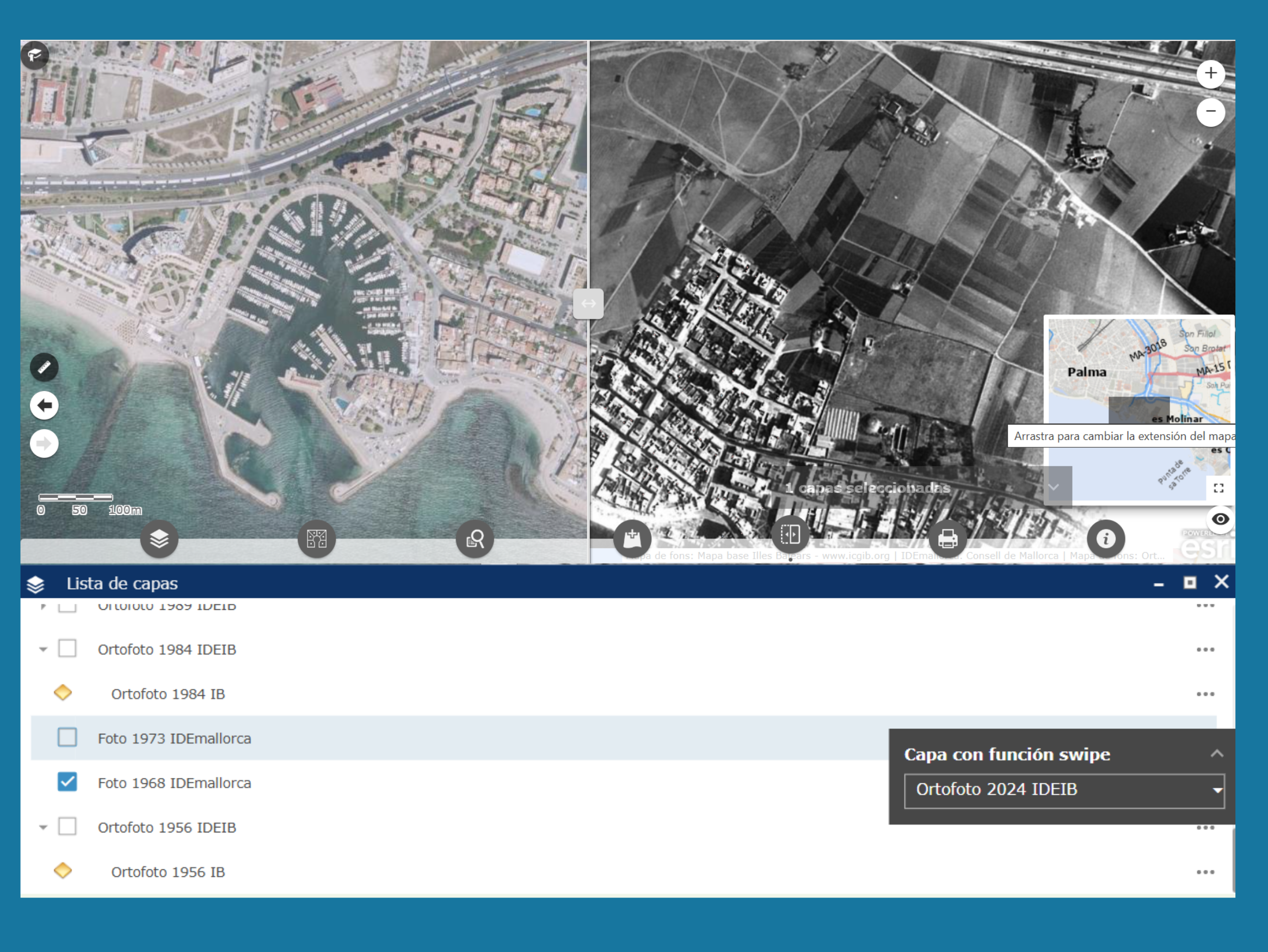Image resolution: width=1268 pixels, height=952 pixels.
Task: Hide the overview map with eye button
Action: 1220,520
